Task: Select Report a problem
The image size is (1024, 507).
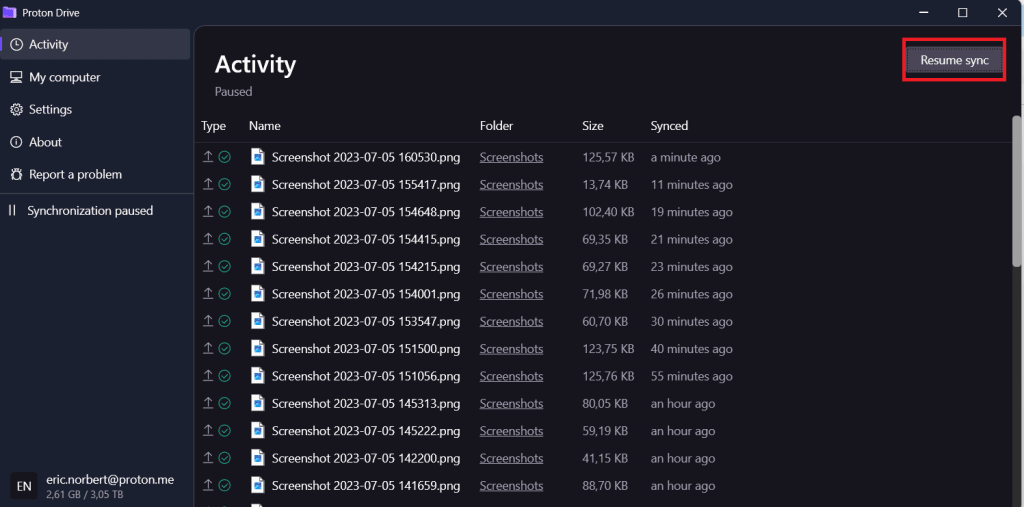Action: point(96,174)
